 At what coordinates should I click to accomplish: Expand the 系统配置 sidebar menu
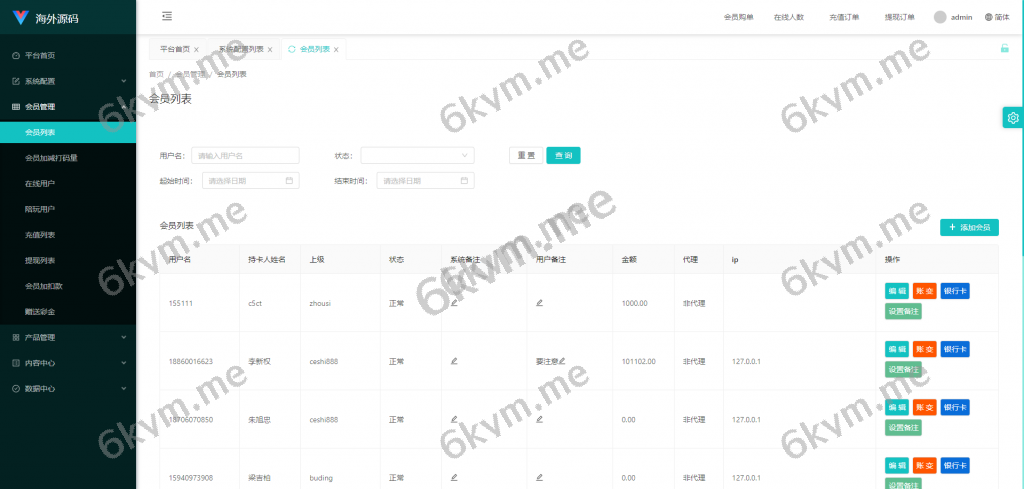pyautogui.click(x=68, y=81)
